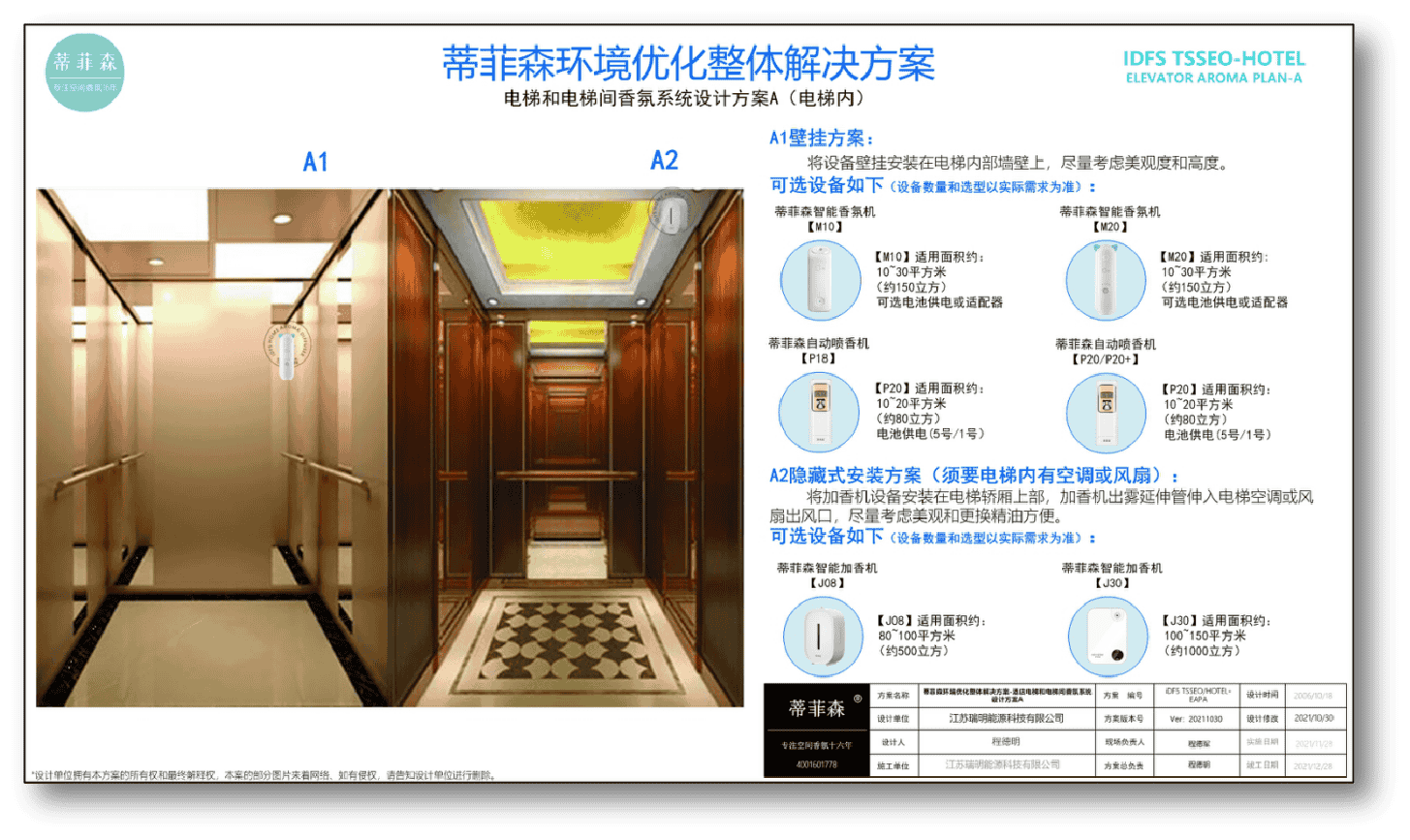Screen dimensions: 1410x840
Task: Click the A2 label above right photo
Action: (665, 160)
